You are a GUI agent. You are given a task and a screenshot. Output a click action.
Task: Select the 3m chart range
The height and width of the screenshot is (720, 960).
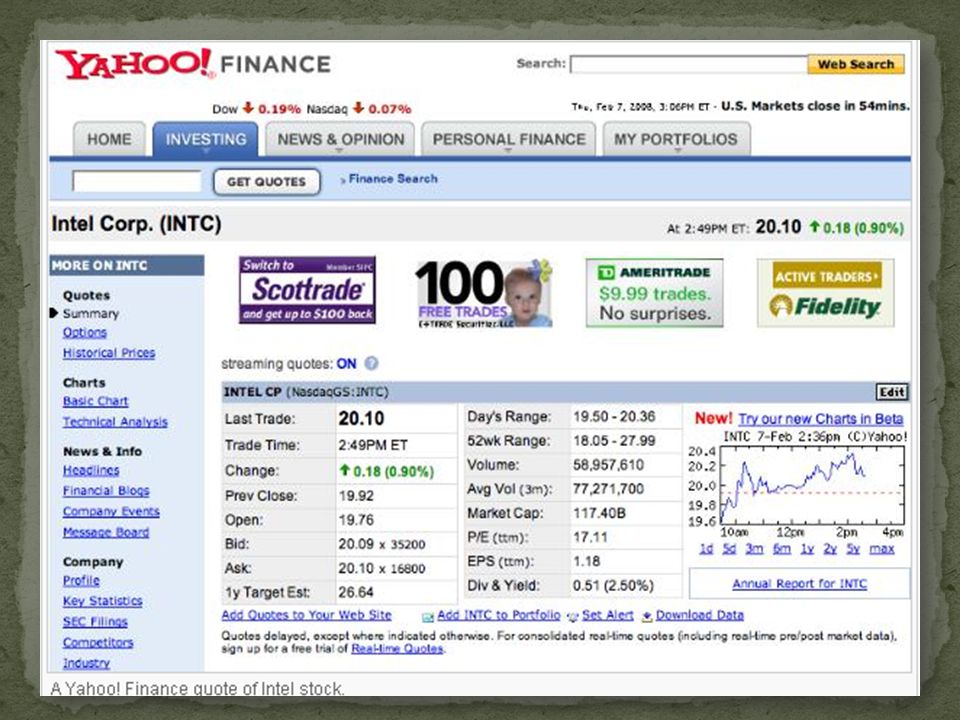pos(754,549)
